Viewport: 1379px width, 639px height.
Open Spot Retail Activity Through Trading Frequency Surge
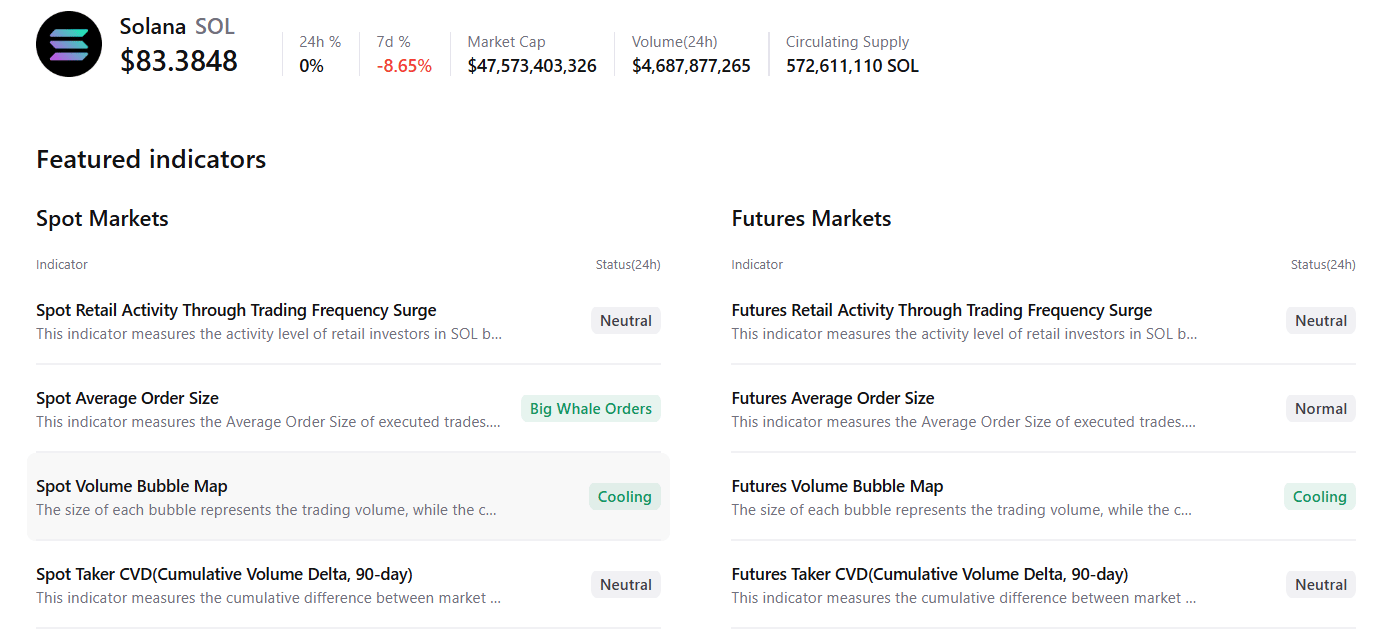[x=236, y=311]
